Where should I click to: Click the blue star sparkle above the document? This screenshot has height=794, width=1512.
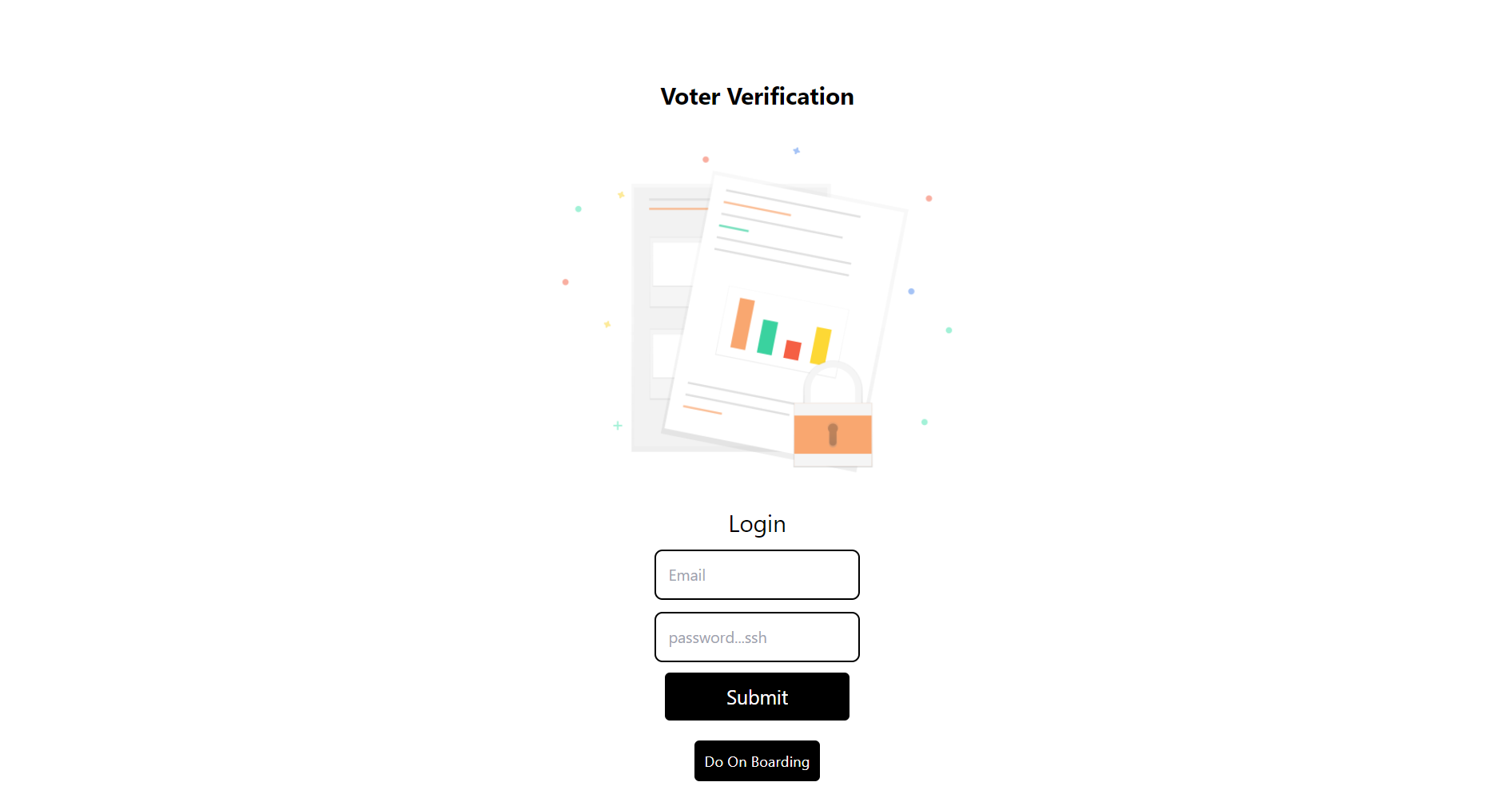(796, 150)
